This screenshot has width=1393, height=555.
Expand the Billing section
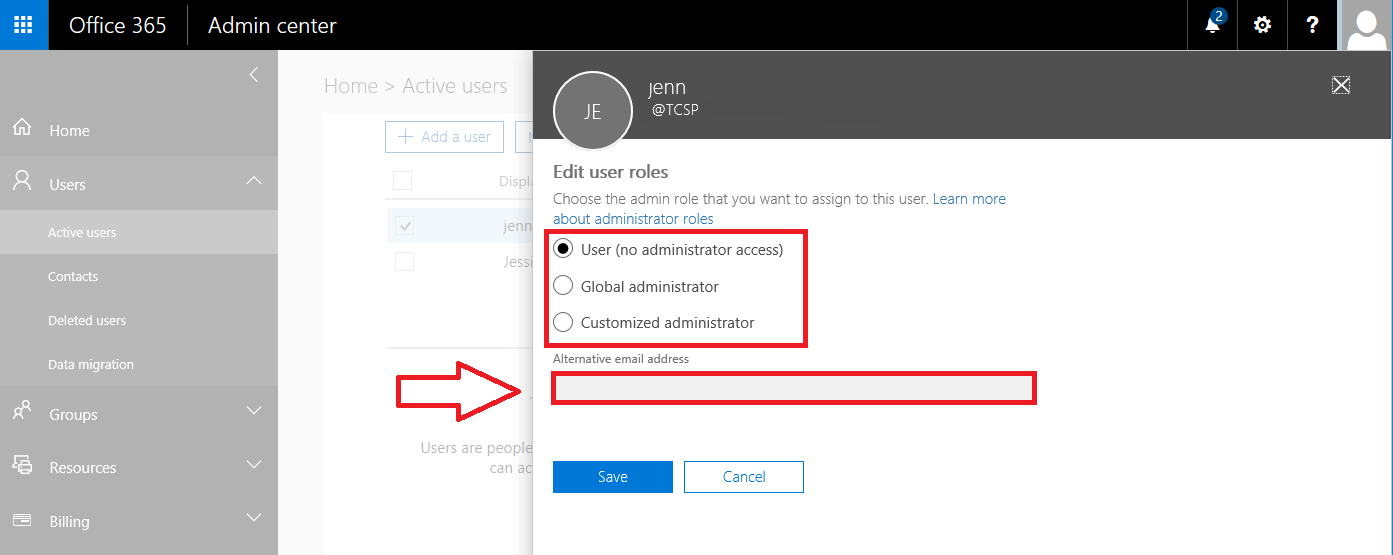click(x=254, y=518)
